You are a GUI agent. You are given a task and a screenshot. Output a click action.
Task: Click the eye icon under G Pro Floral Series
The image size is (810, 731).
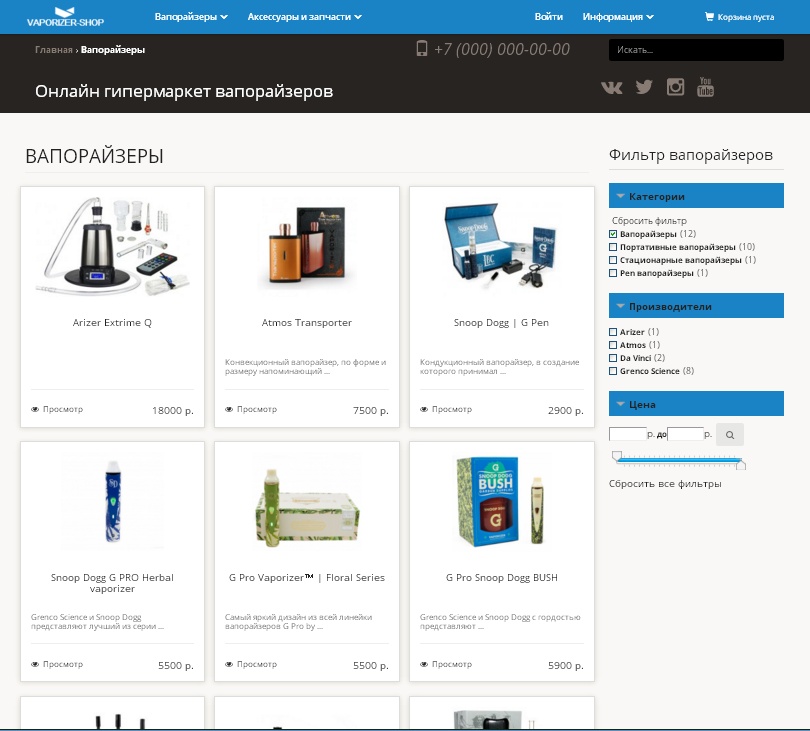[x=229, y=664]
